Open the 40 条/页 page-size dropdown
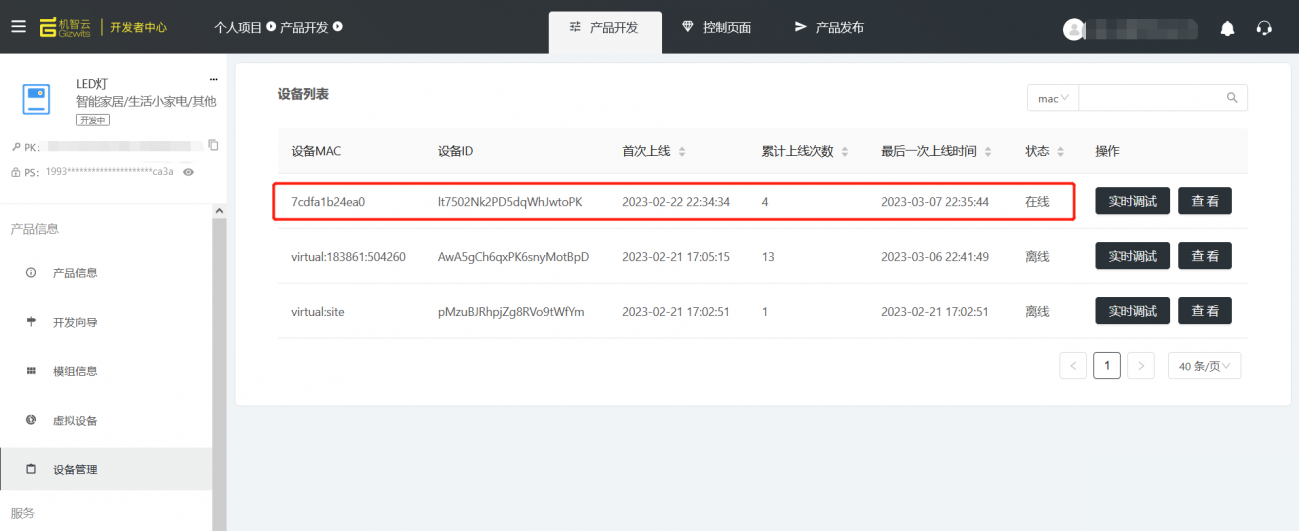Image resolution: width=1299 pixels, height=531 pixels. [1205, 366]
